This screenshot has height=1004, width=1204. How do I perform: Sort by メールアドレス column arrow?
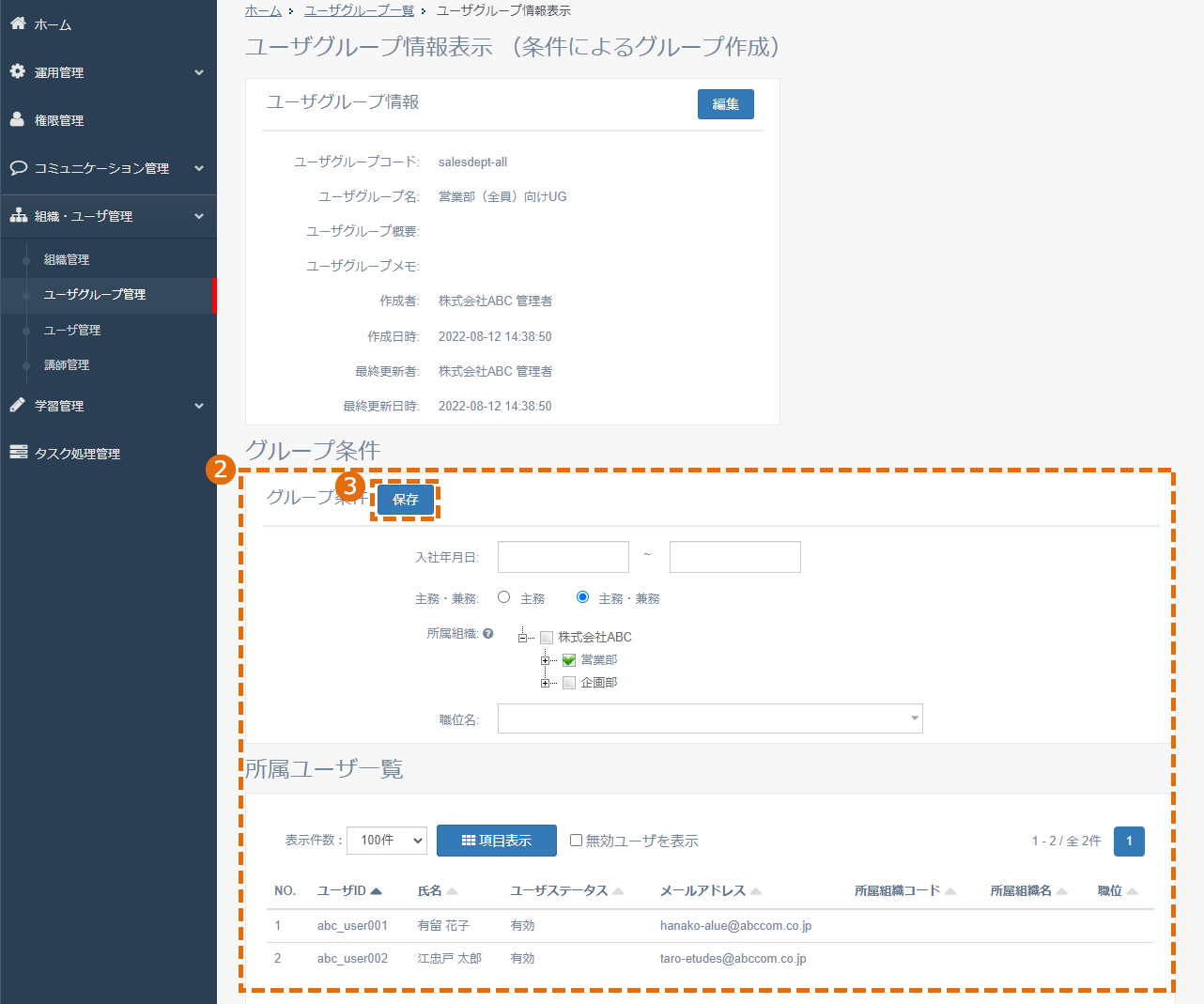click(x=756, y=891)
